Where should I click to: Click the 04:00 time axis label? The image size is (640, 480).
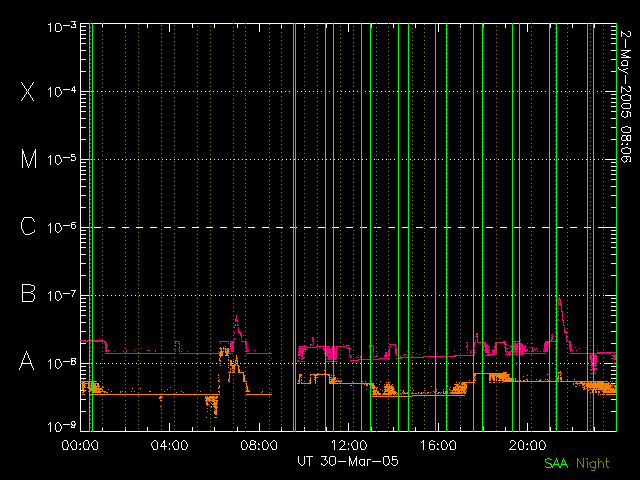coord(169,445)
